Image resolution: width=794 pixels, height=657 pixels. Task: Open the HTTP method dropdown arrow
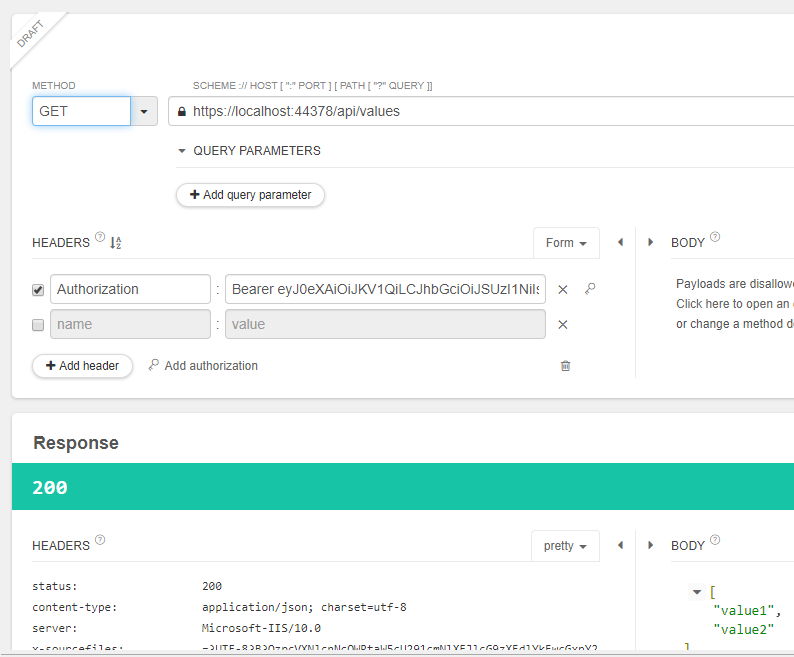pos(144,111)
